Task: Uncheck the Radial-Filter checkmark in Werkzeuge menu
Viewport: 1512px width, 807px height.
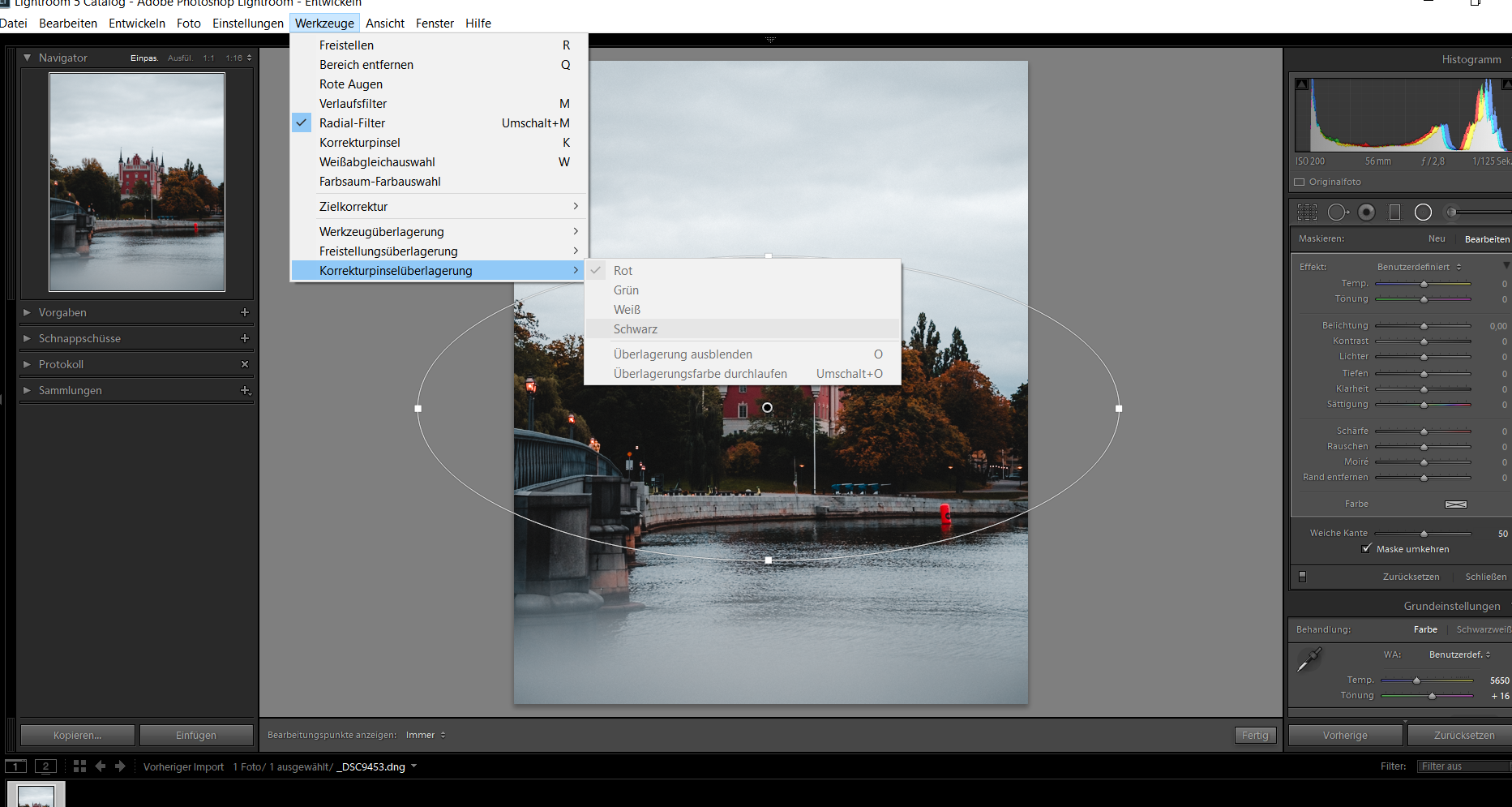Action: [x=301, y=122]
